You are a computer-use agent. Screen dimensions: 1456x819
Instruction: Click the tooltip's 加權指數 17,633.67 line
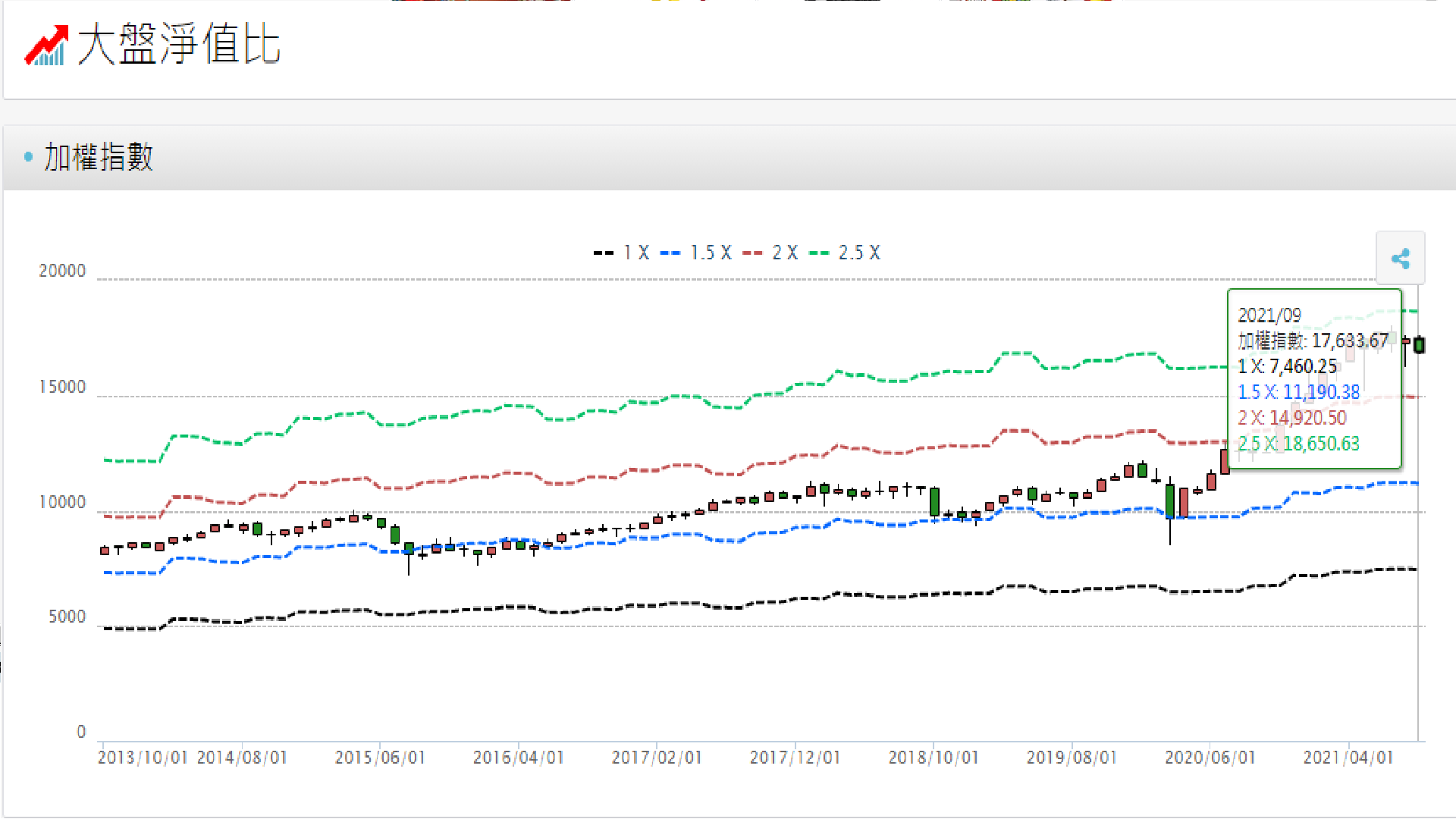pyautogui.click(x=1313, y=340)
